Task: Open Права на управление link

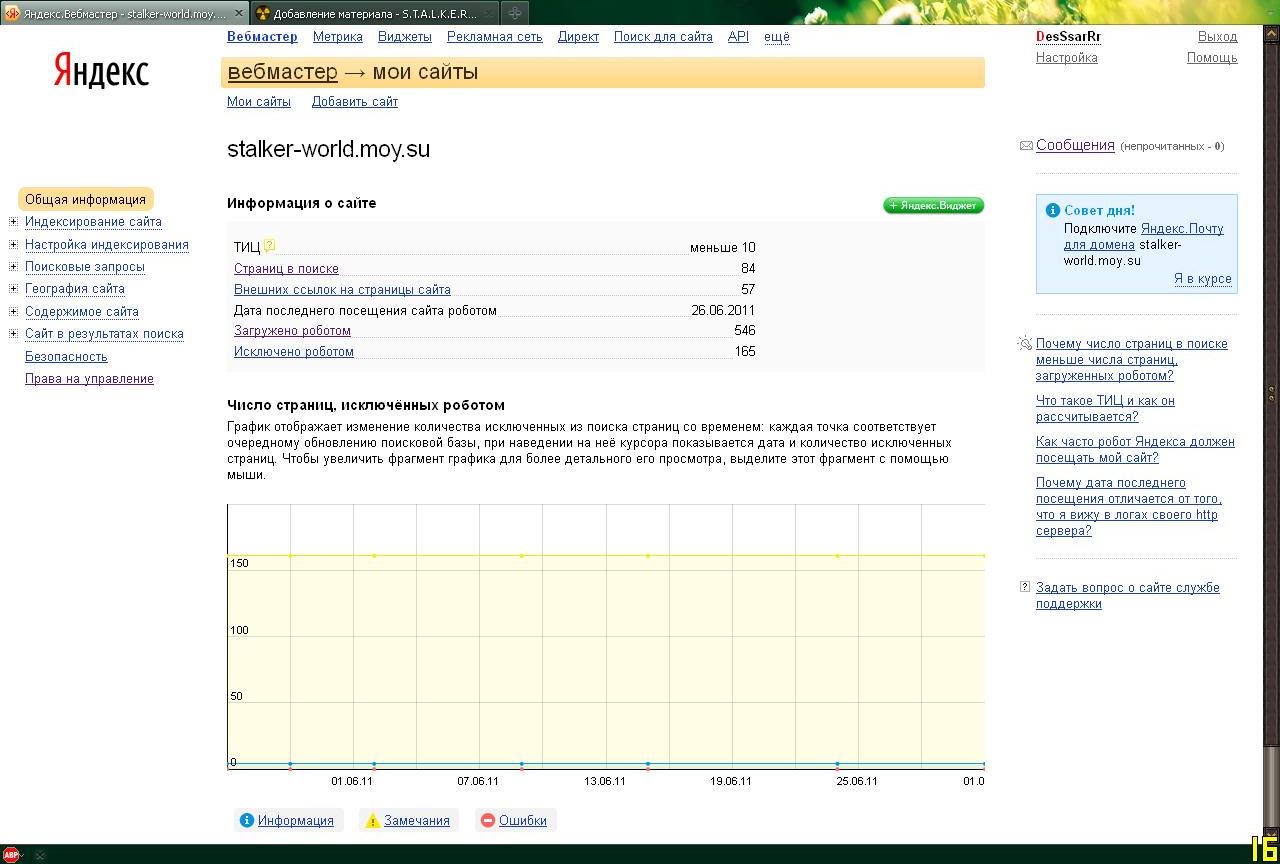Action: 89,379
